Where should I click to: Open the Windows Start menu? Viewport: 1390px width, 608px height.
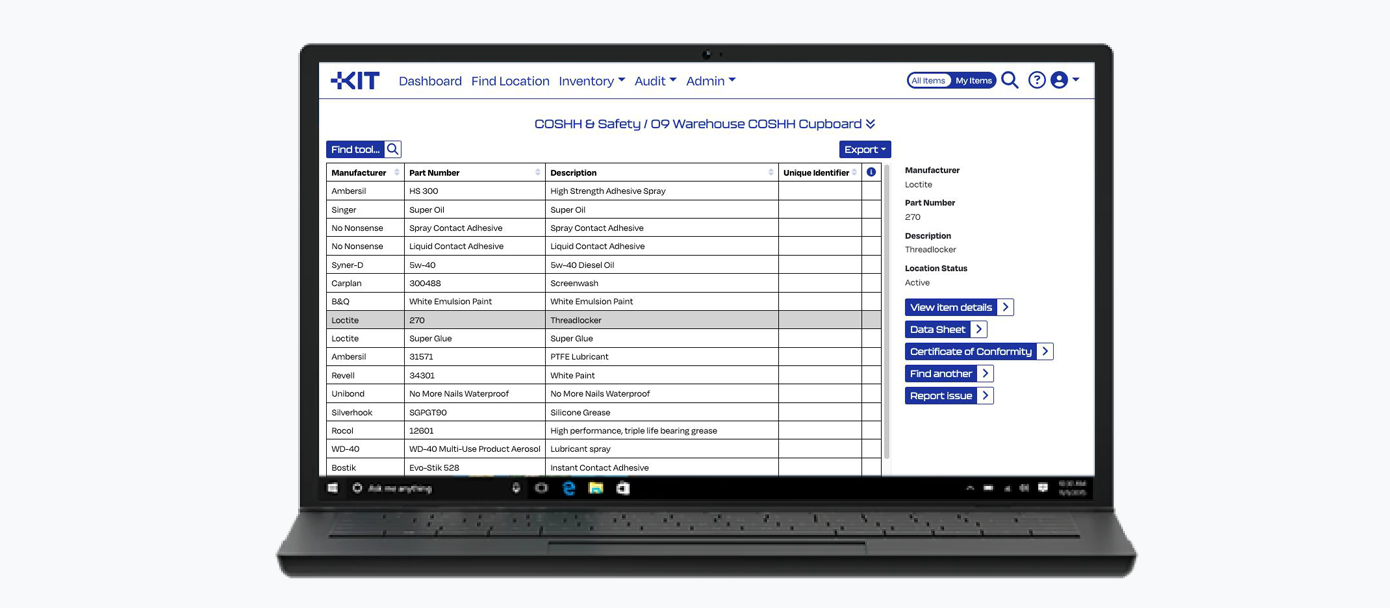333,488
